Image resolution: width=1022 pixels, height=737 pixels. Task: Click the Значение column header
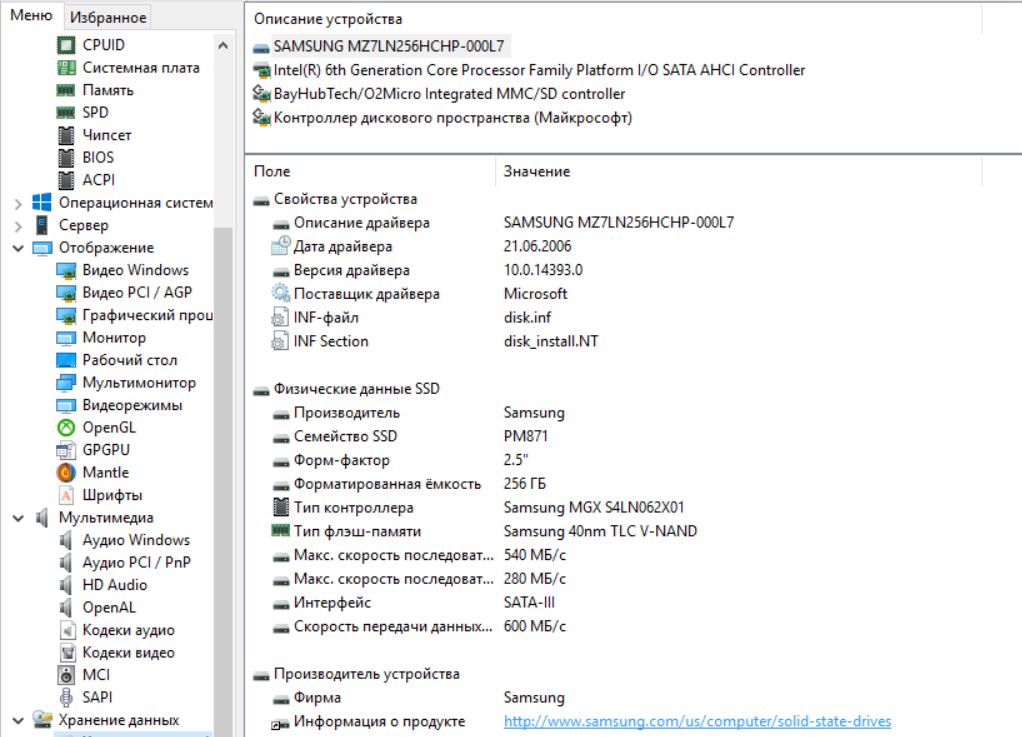pos(739,171)
